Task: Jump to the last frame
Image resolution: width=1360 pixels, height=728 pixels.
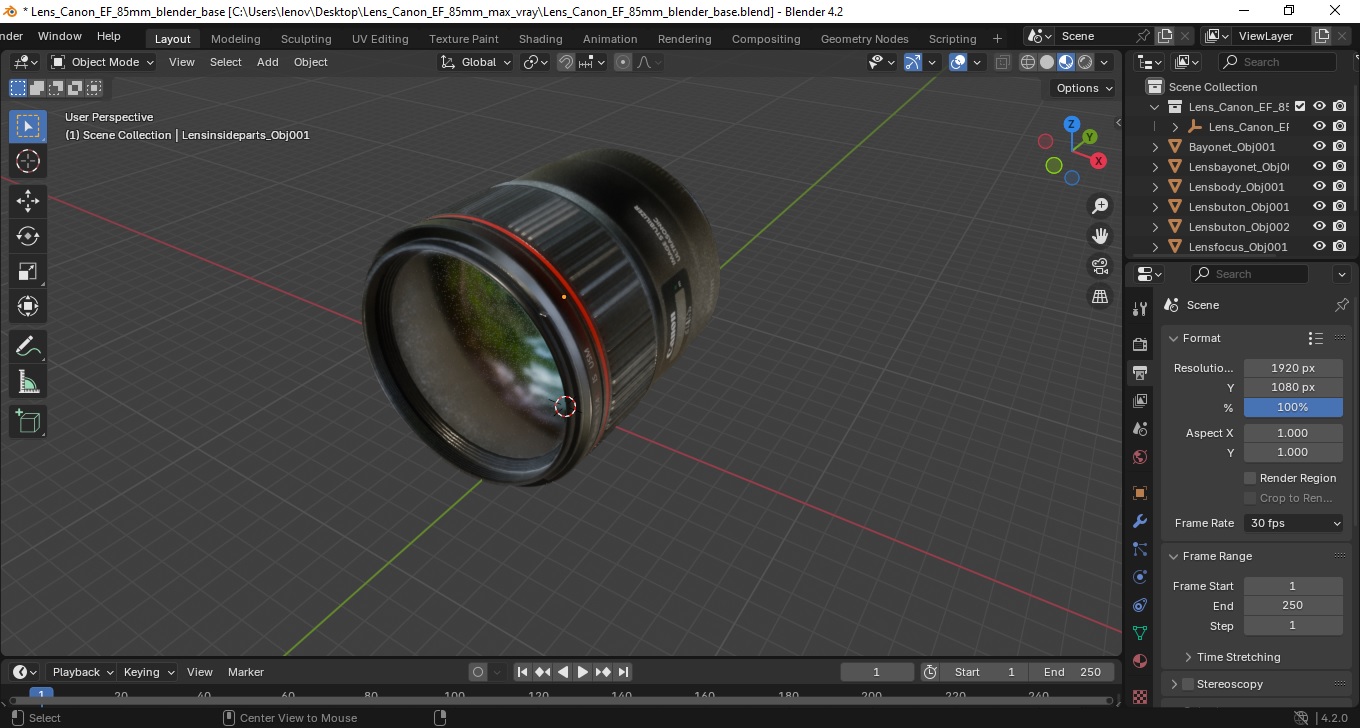Action: [623, 672]
